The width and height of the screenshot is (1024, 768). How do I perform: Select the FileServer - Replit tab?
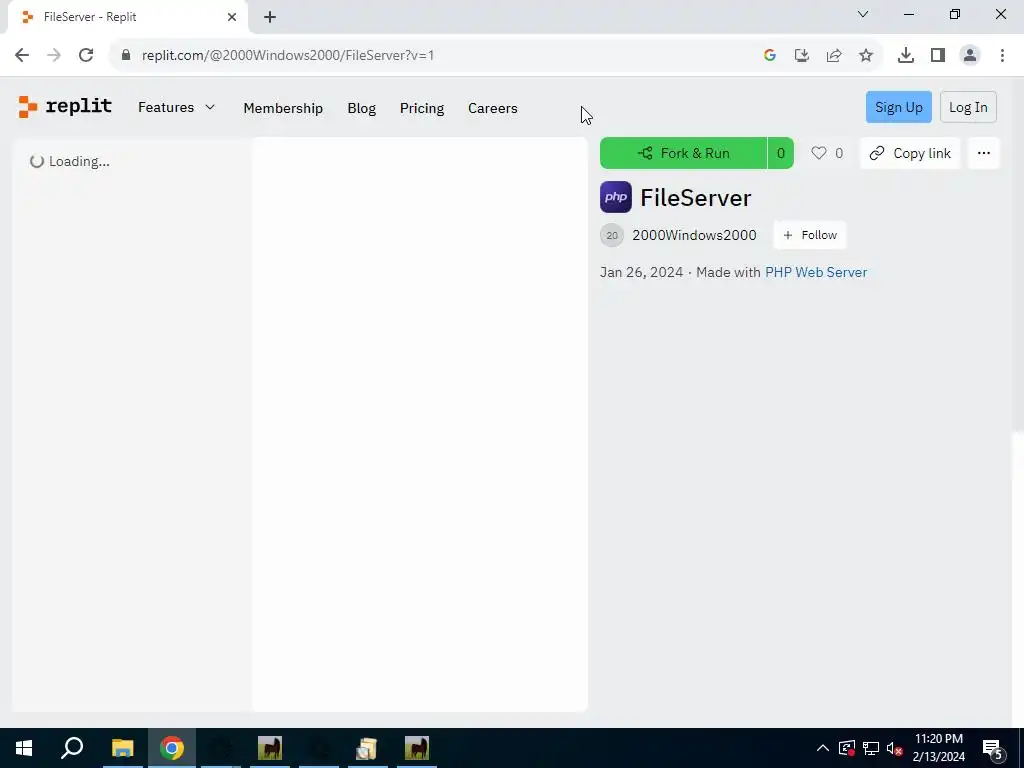click(x=127, y=17)
